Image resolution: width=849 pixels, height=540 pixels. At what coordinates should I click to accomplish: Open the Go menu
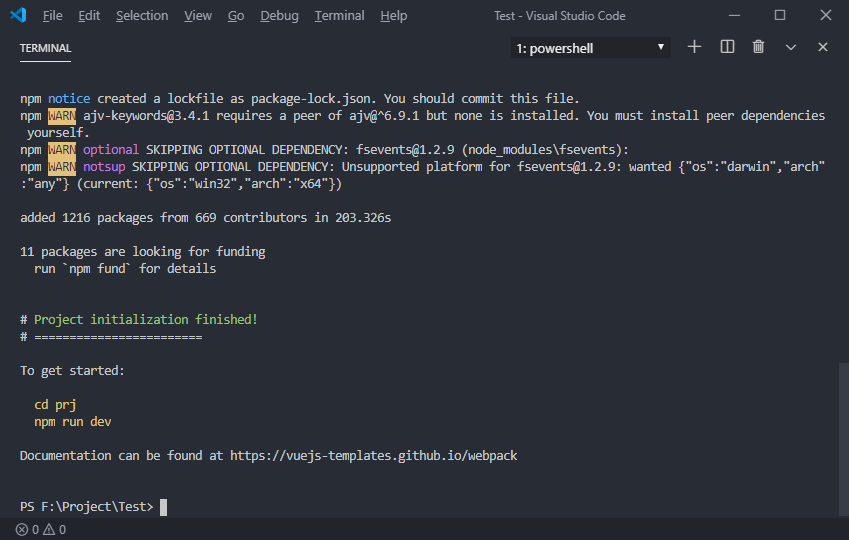[x=236, y=16]
